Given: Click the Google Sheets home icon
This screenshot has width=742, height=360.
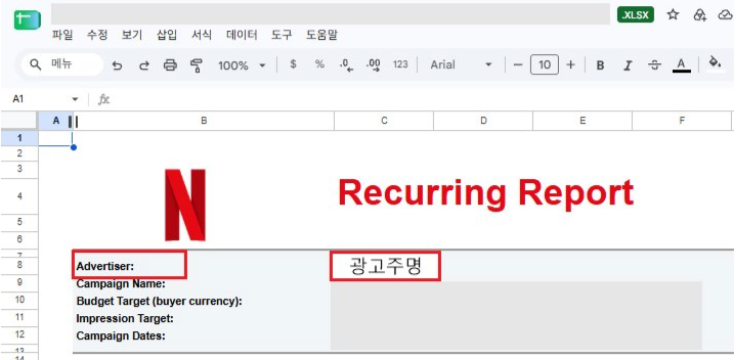Looking at the screenshot, I should [27, 20].
